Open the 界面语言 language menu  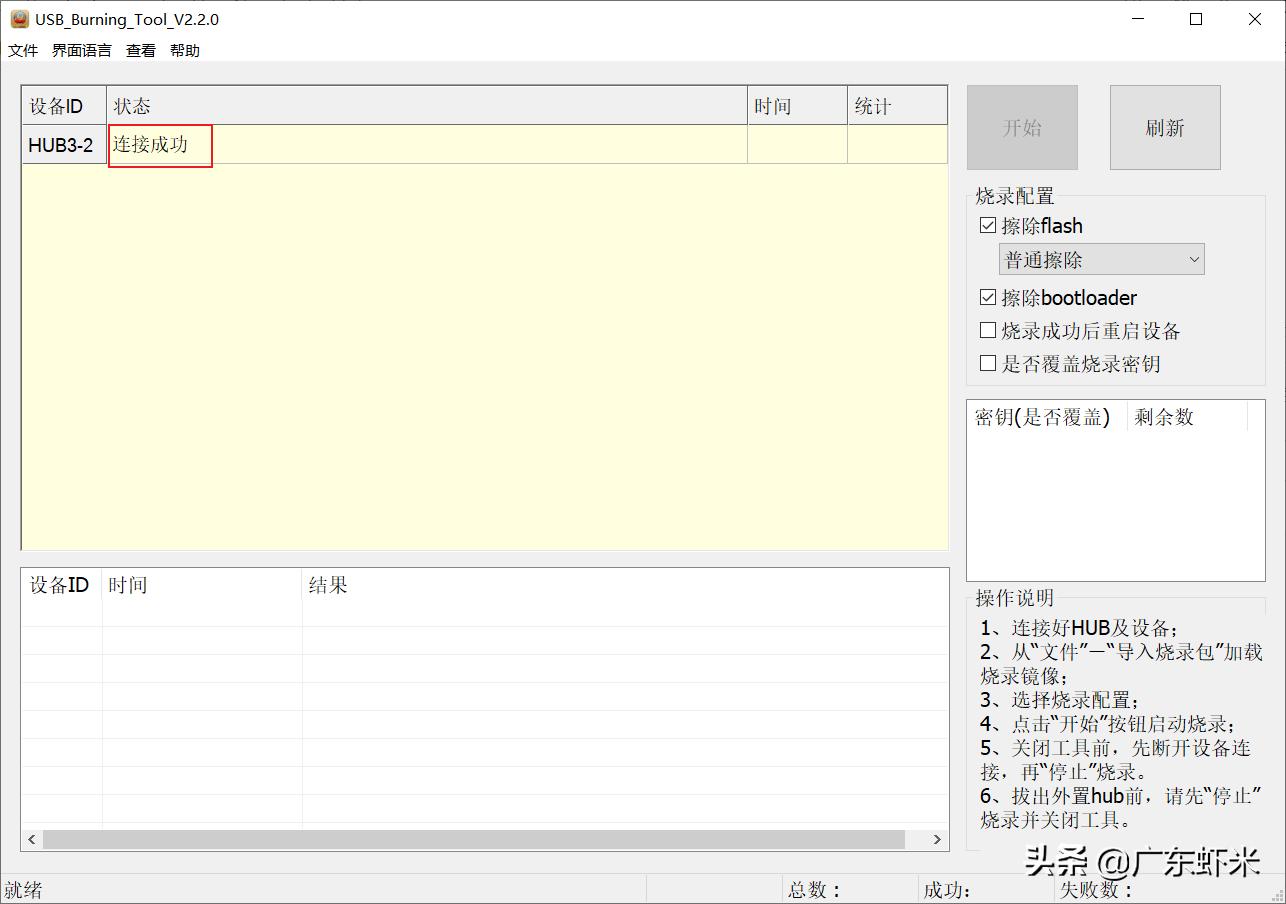pos(81,50)
